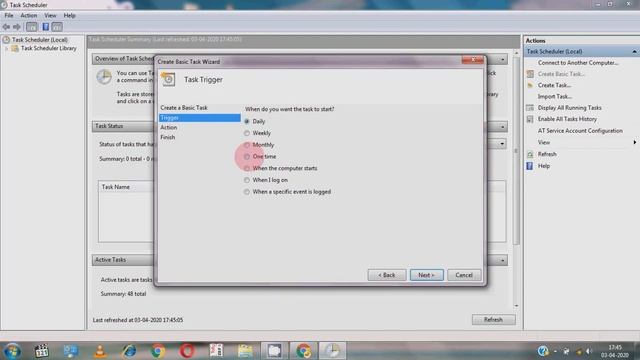Screen dimensions: 640x360
Task: Click the Create Basic Task icon in Actions
Action: click(x=530, y=74)
